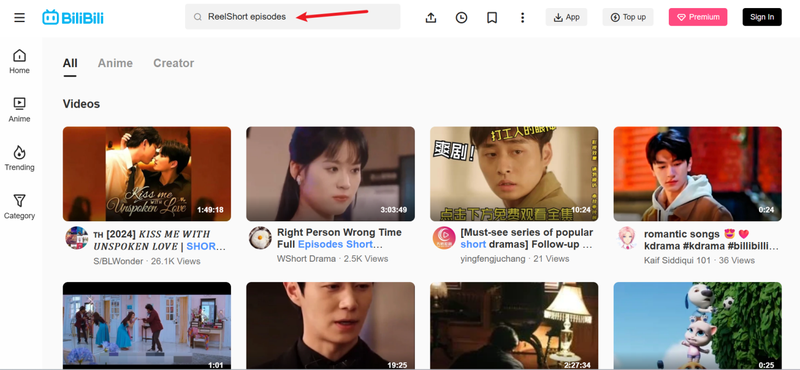Open the bookmarks icon
The width and height of the screenshot is (800, 370).
(x=492, y=17)
